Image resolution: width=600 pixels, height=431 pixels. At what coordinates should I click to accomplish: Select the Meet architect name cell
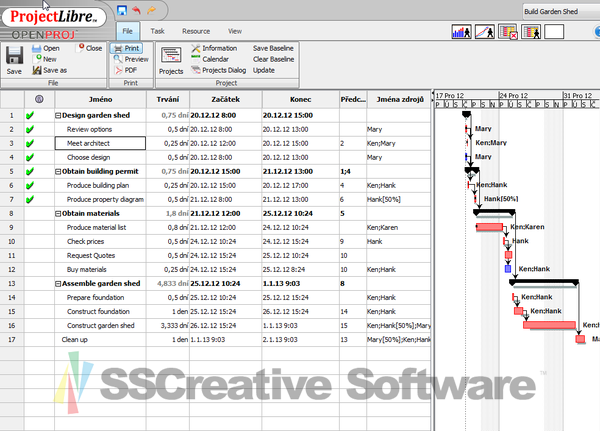point(100,143)
